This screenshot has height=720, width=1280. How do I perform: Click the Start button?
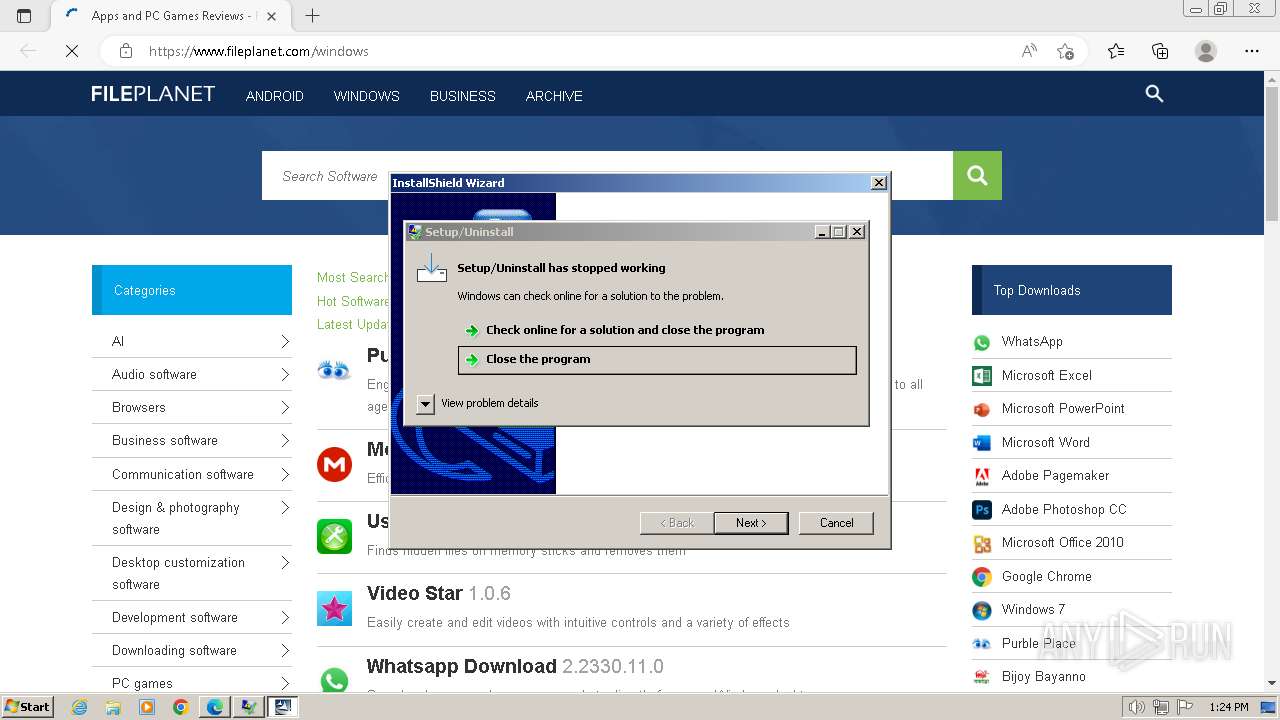tap(27, 707)
